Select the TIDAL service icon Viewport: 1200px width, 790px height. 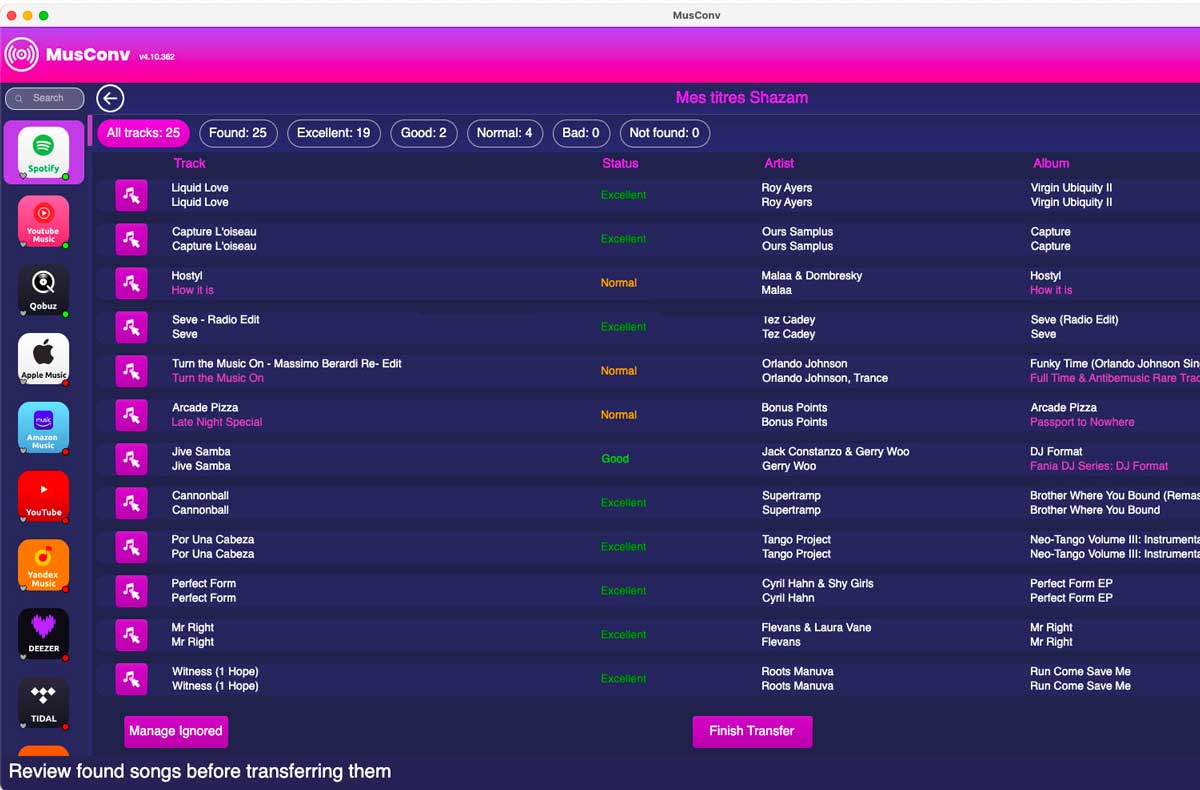(43, 704)
